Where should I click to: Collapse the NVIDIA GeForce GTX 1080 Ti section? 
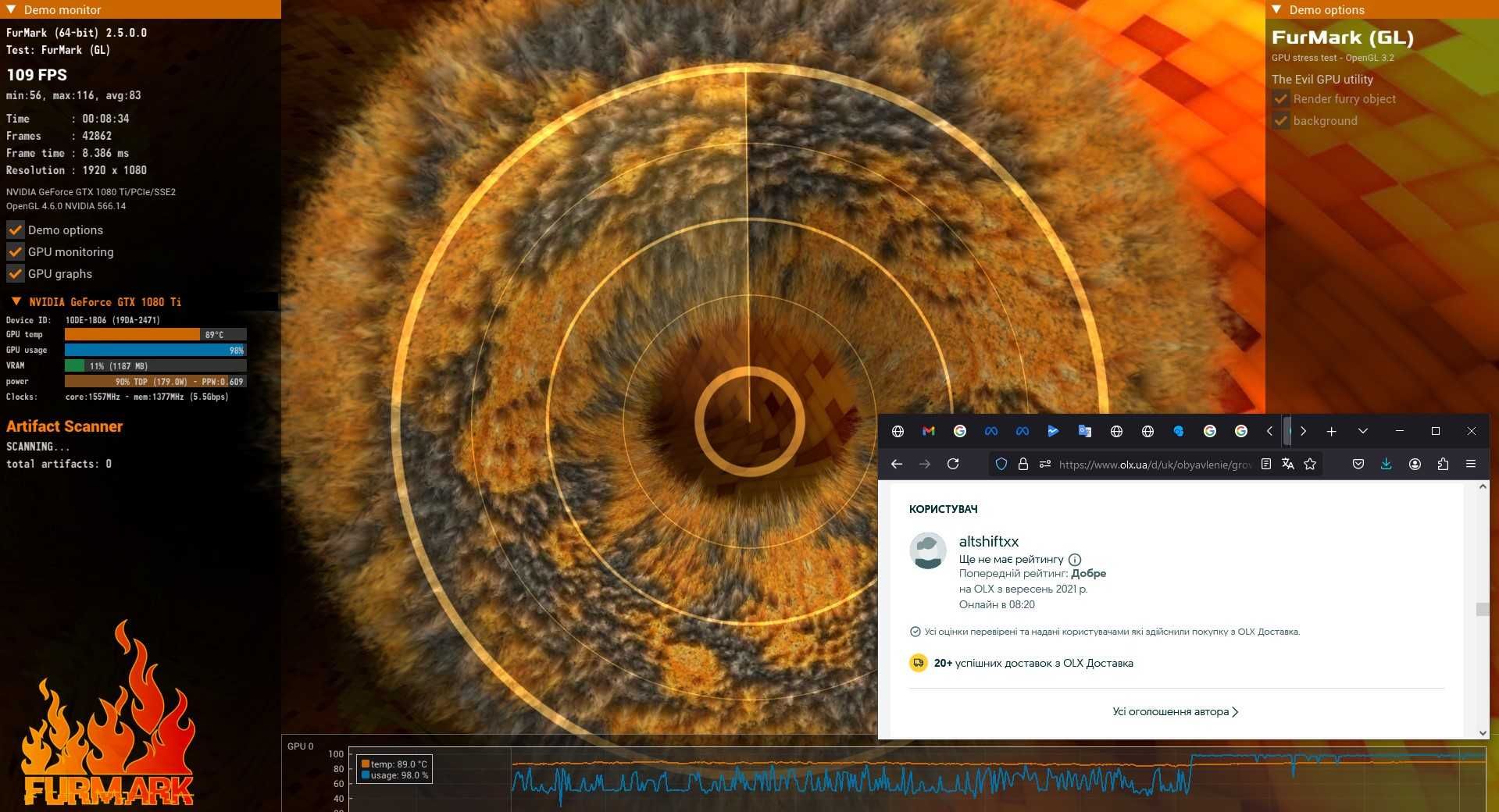(x=16, y=301)
